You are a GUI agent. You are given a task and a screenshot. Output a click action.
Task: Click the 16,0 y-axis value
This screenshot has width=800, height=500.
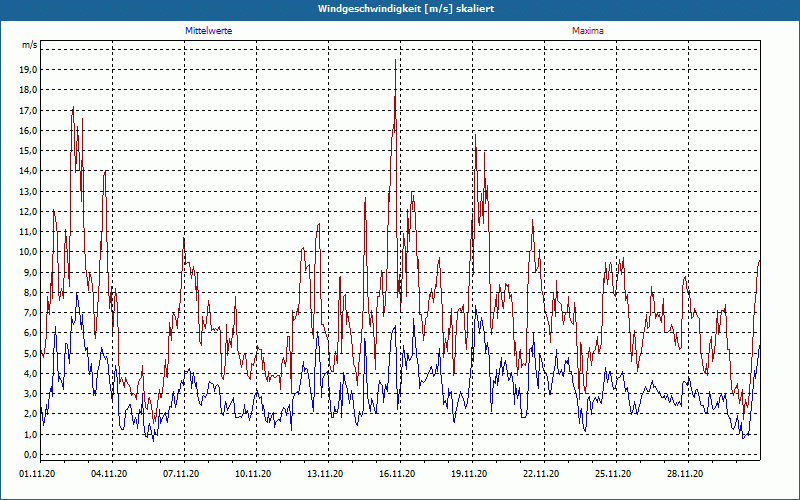click(x=28, y=131)
